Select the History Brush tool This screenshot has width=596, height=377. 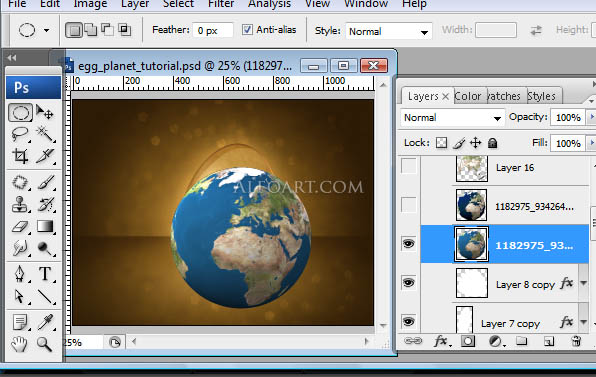[x=45, y=204]
